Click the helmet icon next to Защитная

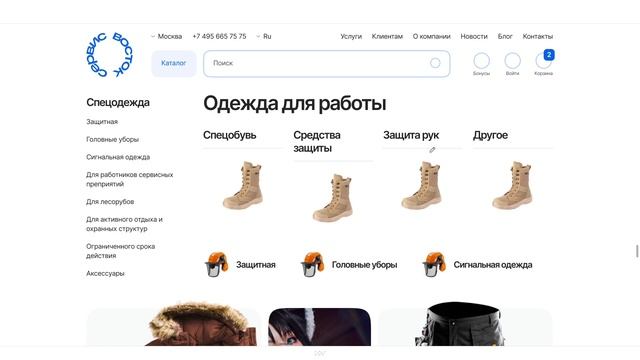216,264
